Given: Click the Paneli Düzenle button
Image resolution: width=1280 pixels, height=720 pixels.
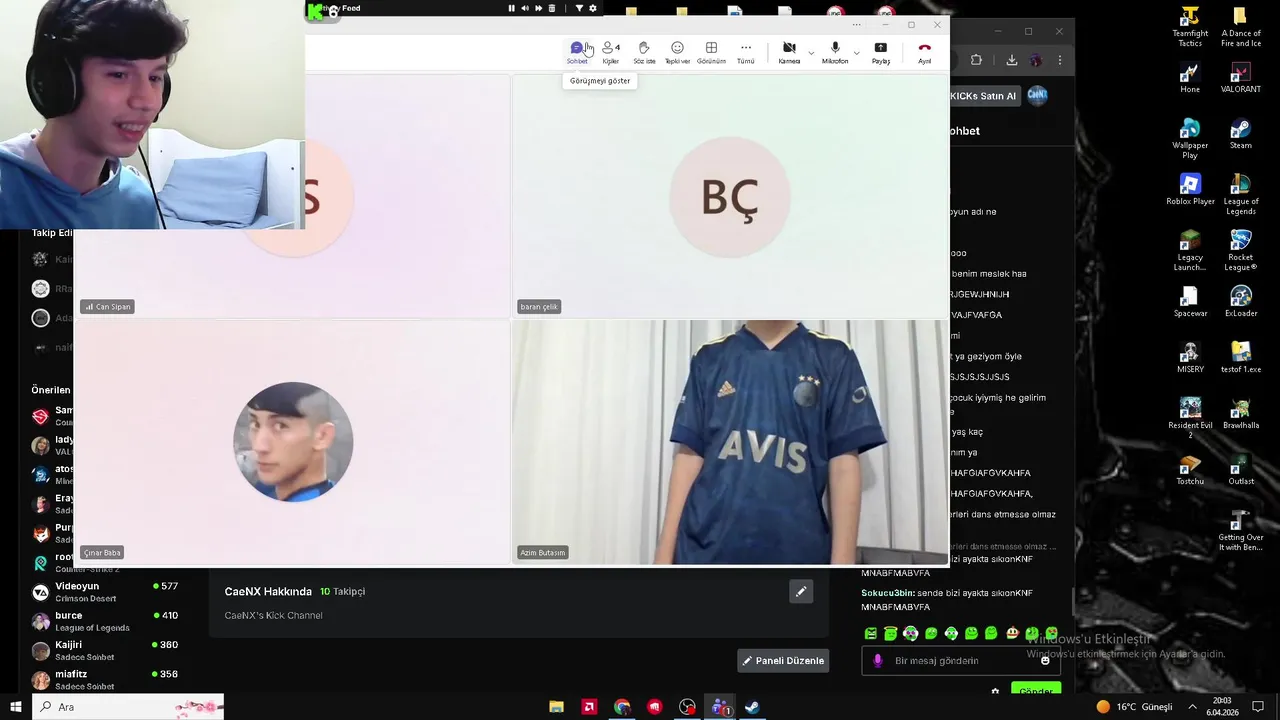Looking at the screenshot, I should tap(783, 661).
